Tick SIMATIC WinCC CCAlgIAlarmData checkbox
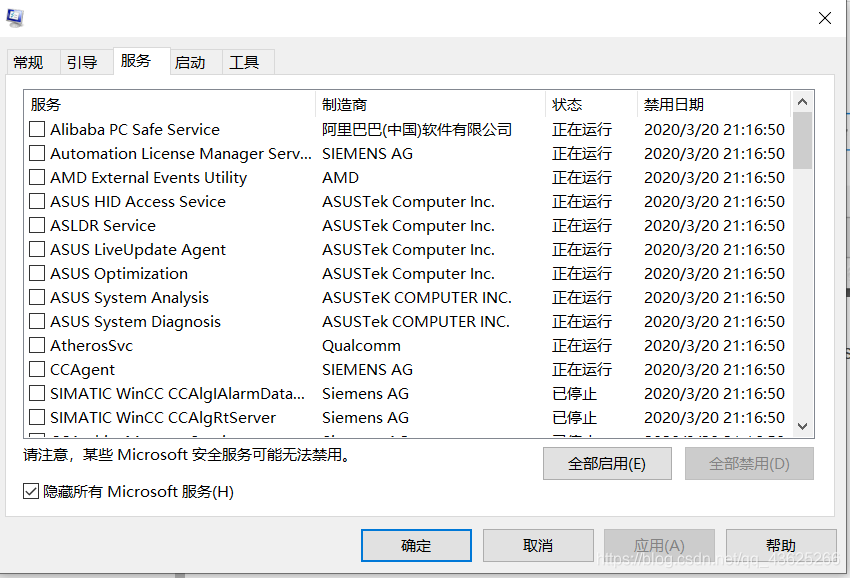This screenshot has width=850, height=578. (x=37, y=393)
